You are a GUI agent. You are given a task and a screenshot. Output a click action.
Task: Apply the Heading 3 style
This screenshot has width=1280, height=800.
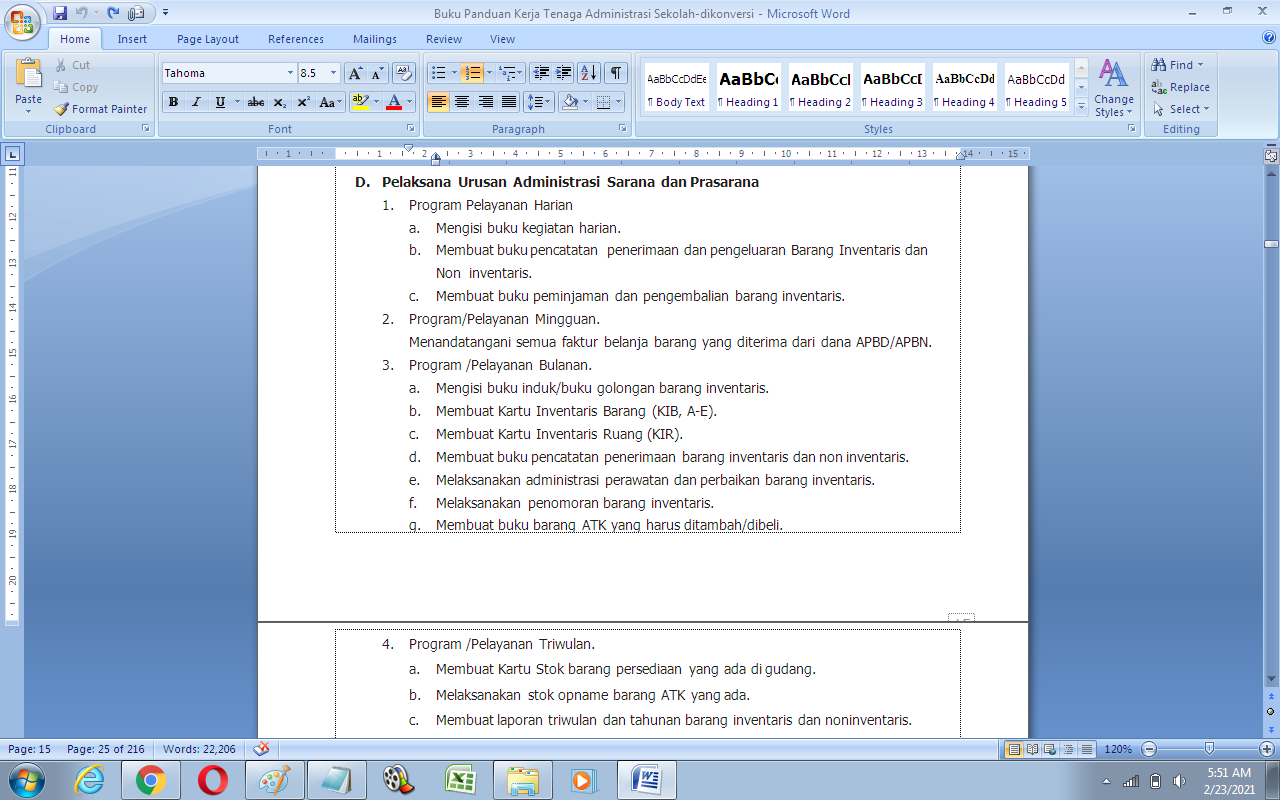tap(892, 88)
